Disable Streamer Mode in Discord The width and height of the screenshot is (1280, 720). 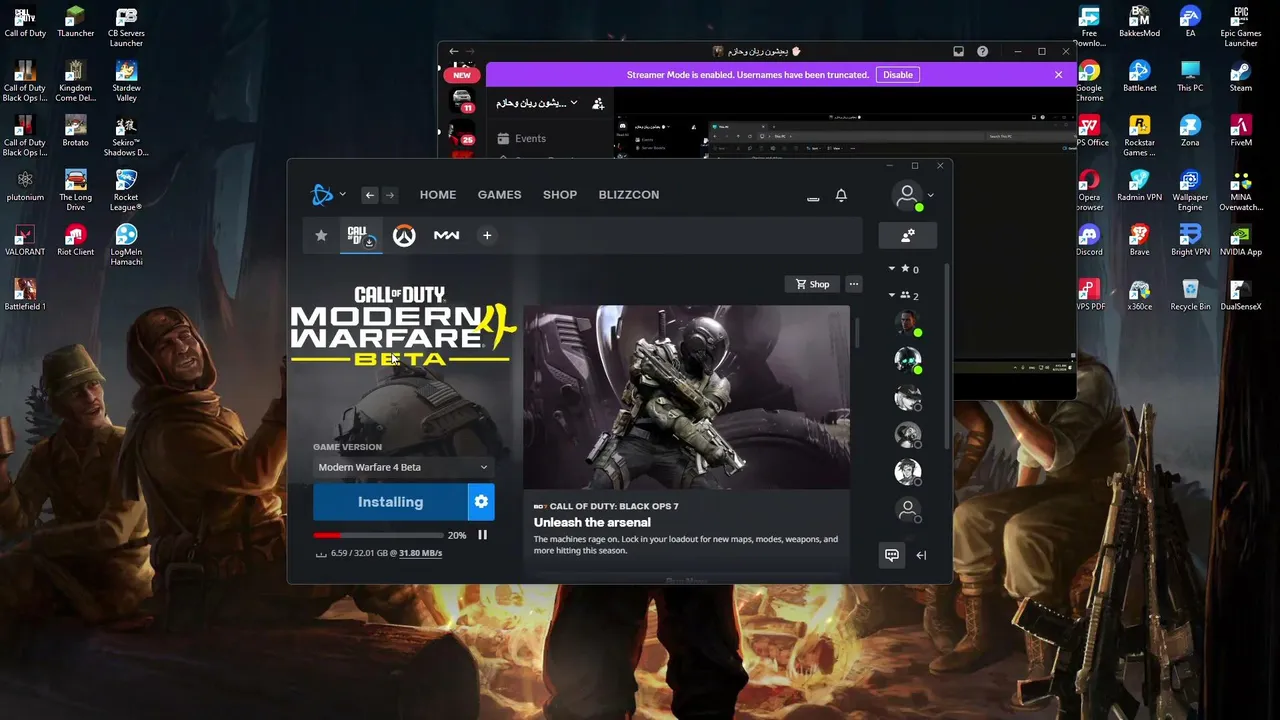(x=897, y=75)
